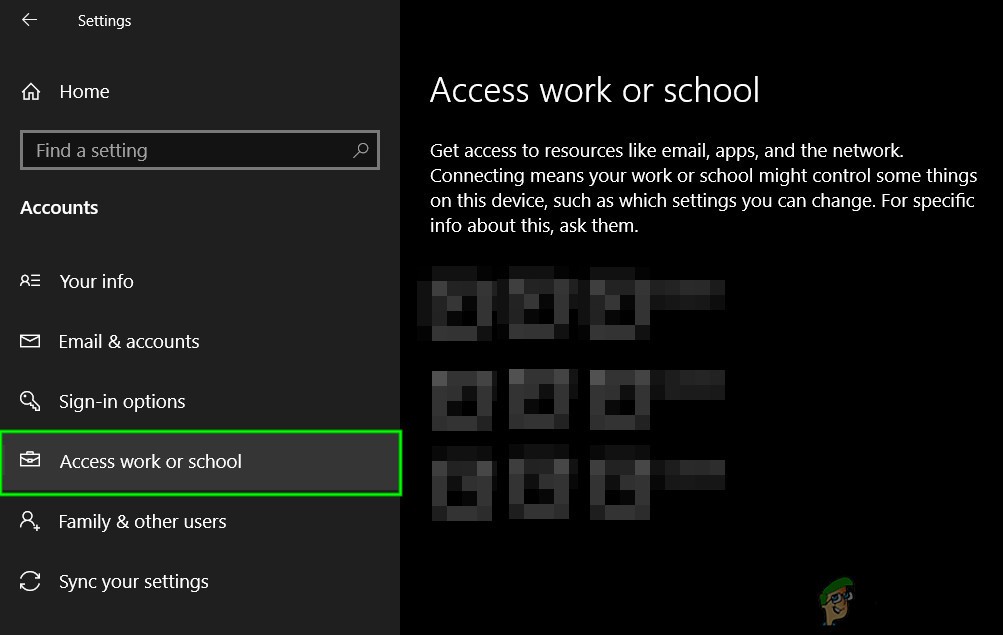Click the key icon for Sign-in options
This screenshot has height=635, width=1003.
30,401
